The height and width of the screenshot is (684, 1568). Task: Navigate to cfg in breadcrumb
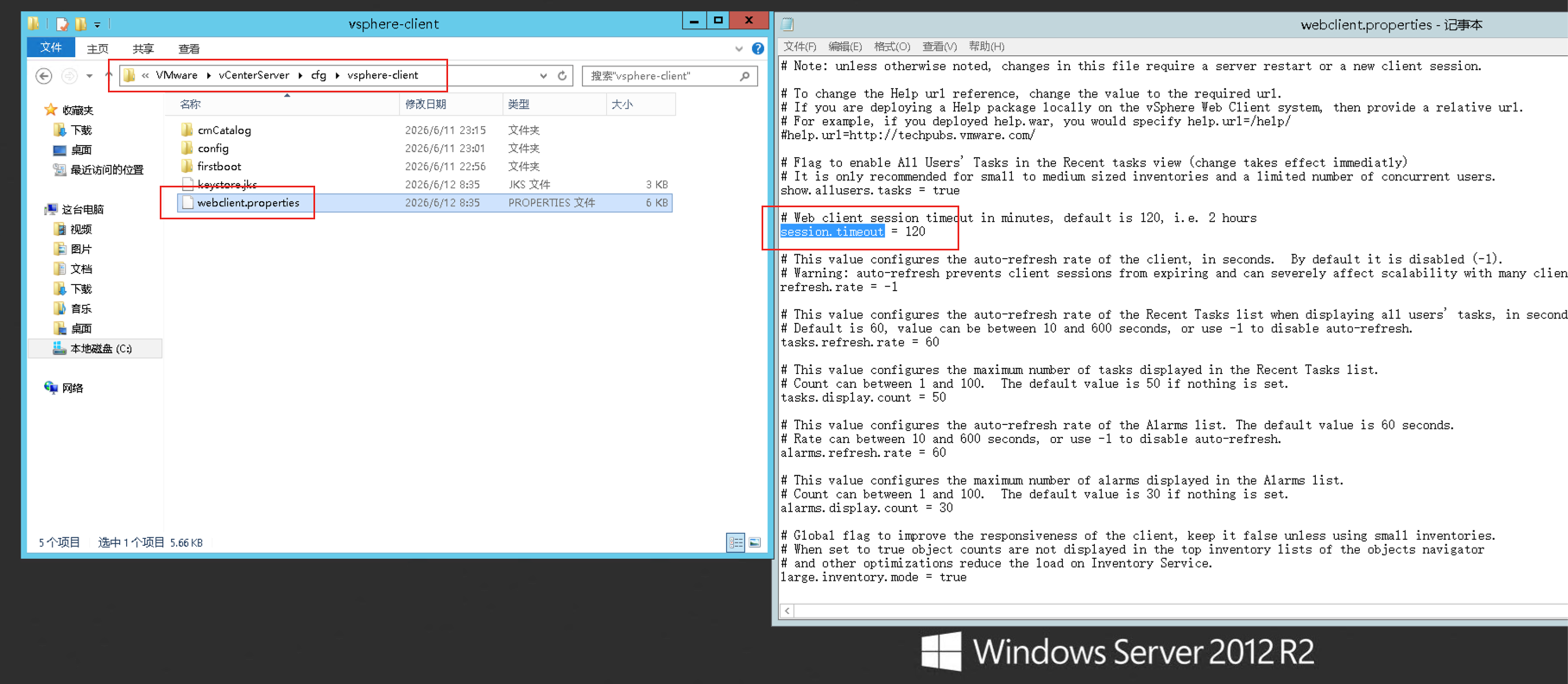(319, 75)
